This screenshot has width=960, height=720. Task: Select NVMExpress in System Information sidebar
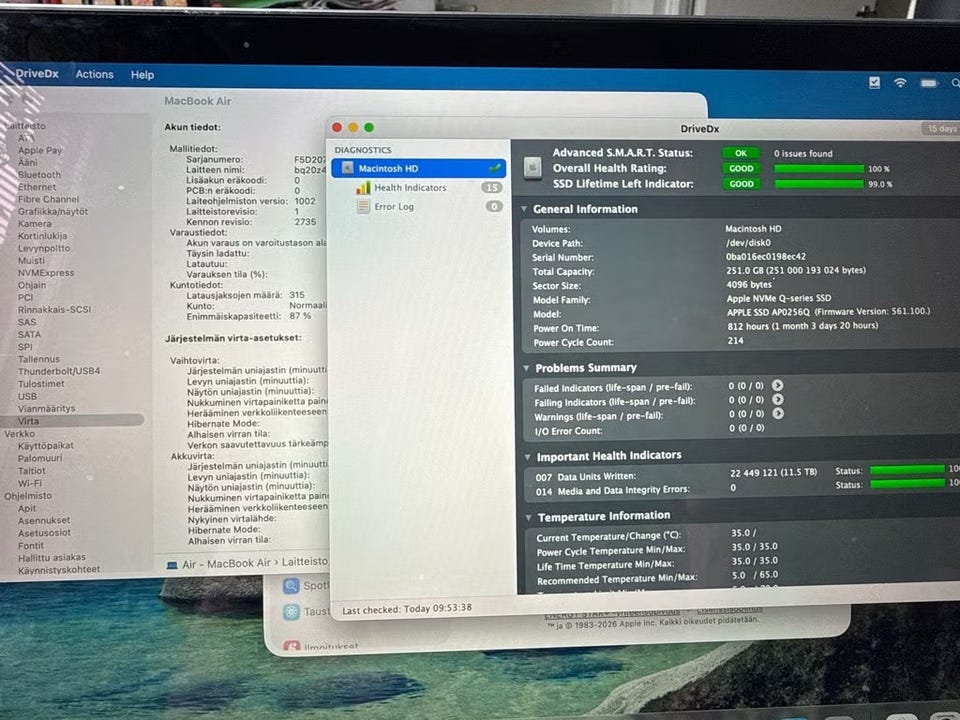[46, 272]
